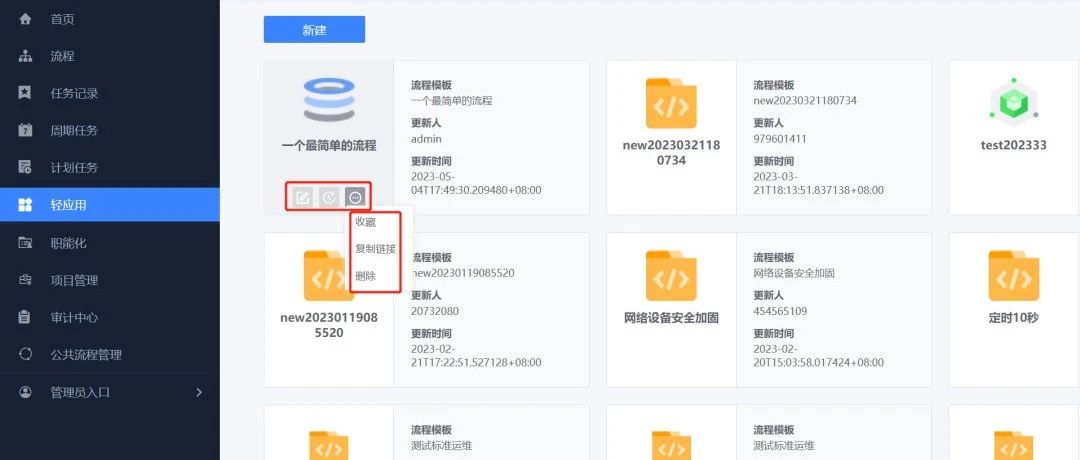Viewport: 1080px width, 460px height.
Task: Open the 计划任务 schedule icon
Action: coord(25,167)
